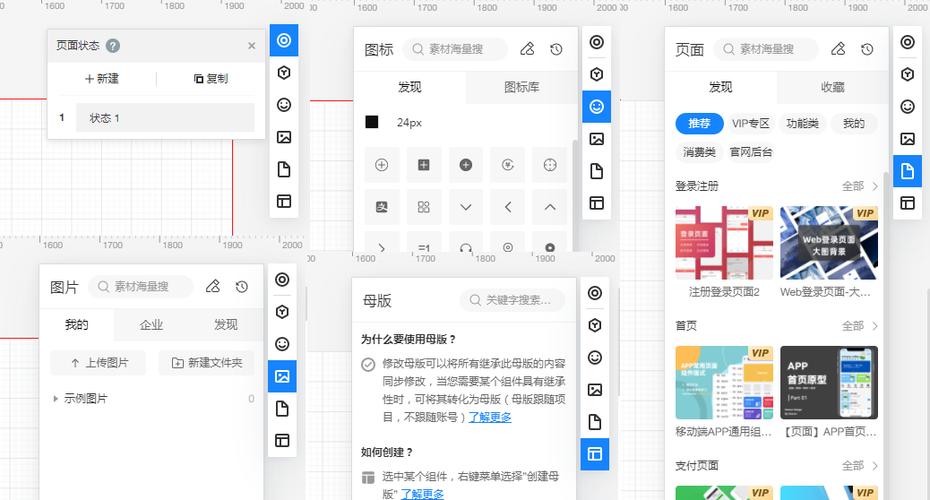Click the eraser icon in 页面 panel header
This screenshot has width=930, height=500.
click(838, 49)
